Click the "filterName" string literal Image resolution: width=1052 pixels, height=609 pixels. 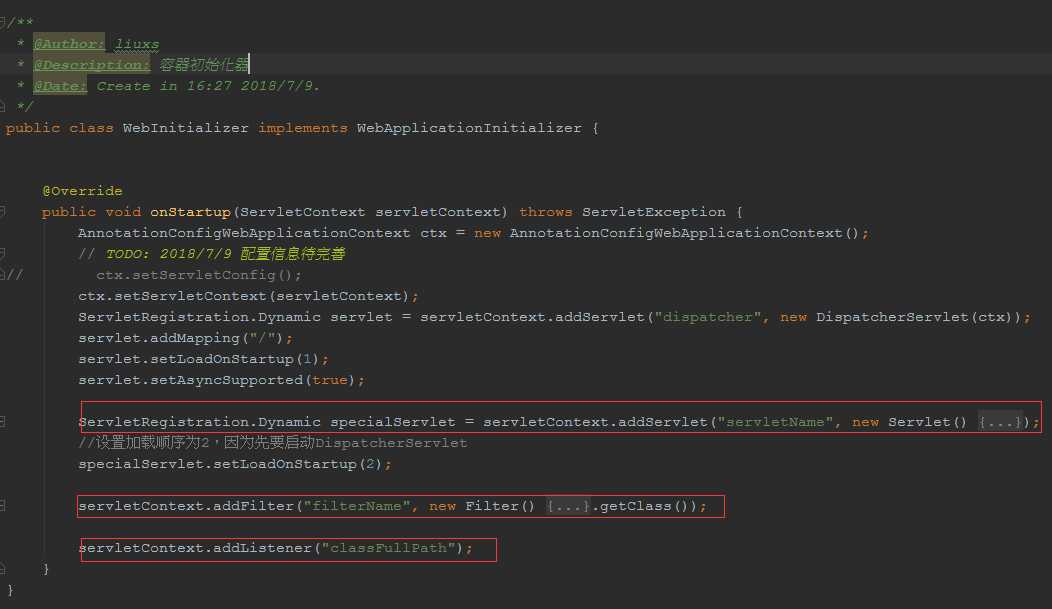coord(357,506)
